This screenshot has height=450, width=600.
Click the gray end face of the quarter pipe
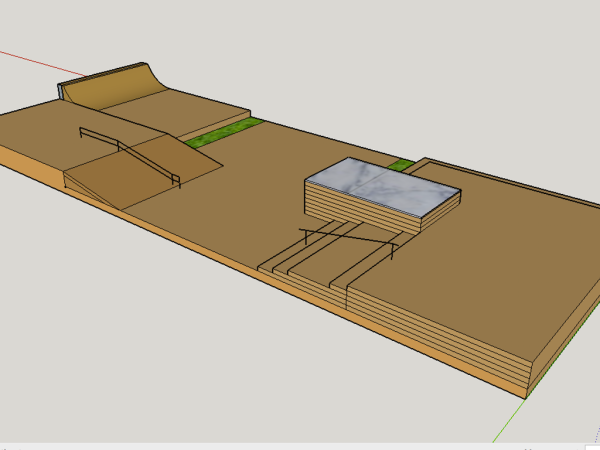(x=62, y=91)
